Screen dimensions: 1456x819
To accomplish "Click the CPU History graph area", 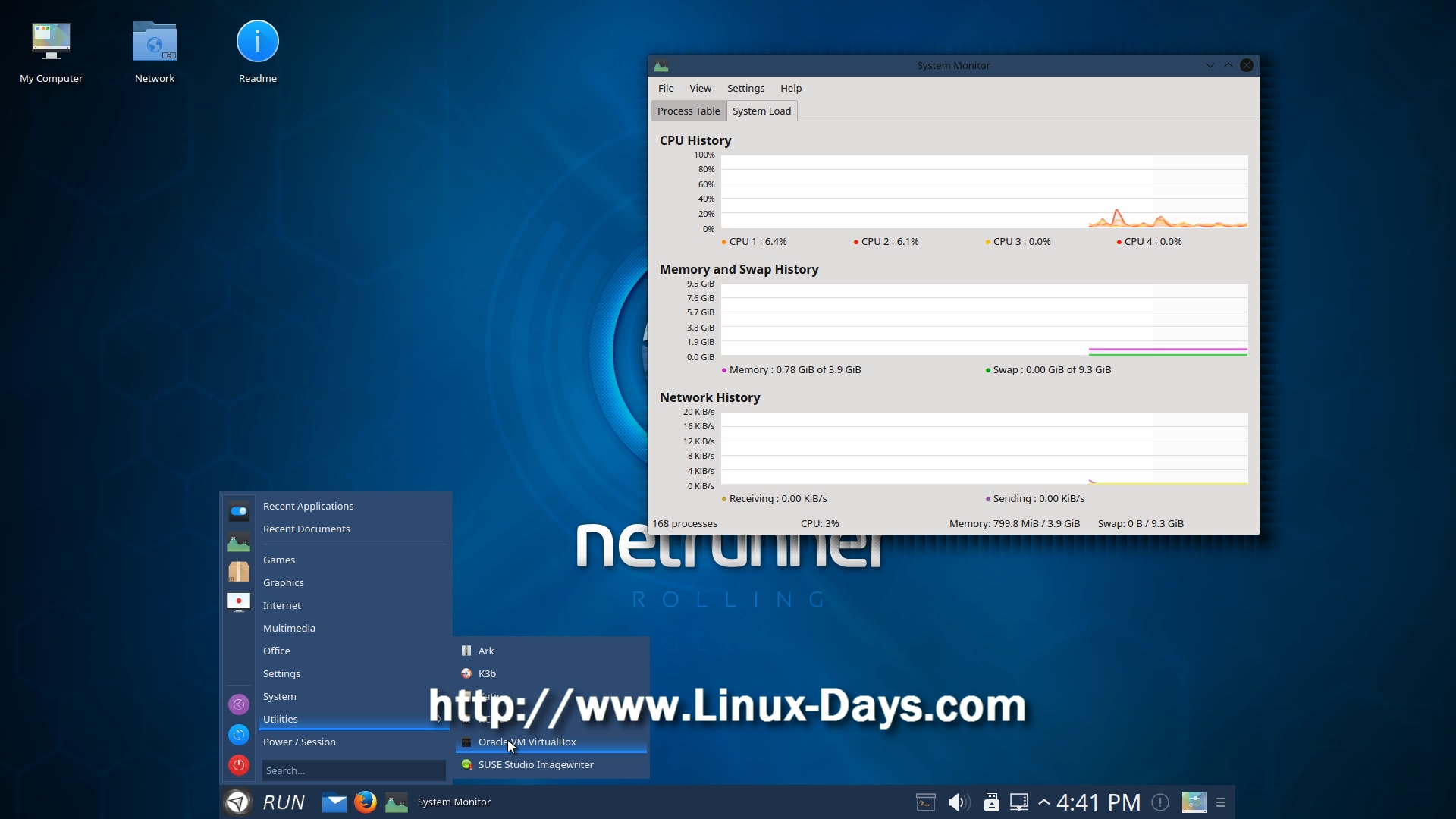I will click(984, 191).
